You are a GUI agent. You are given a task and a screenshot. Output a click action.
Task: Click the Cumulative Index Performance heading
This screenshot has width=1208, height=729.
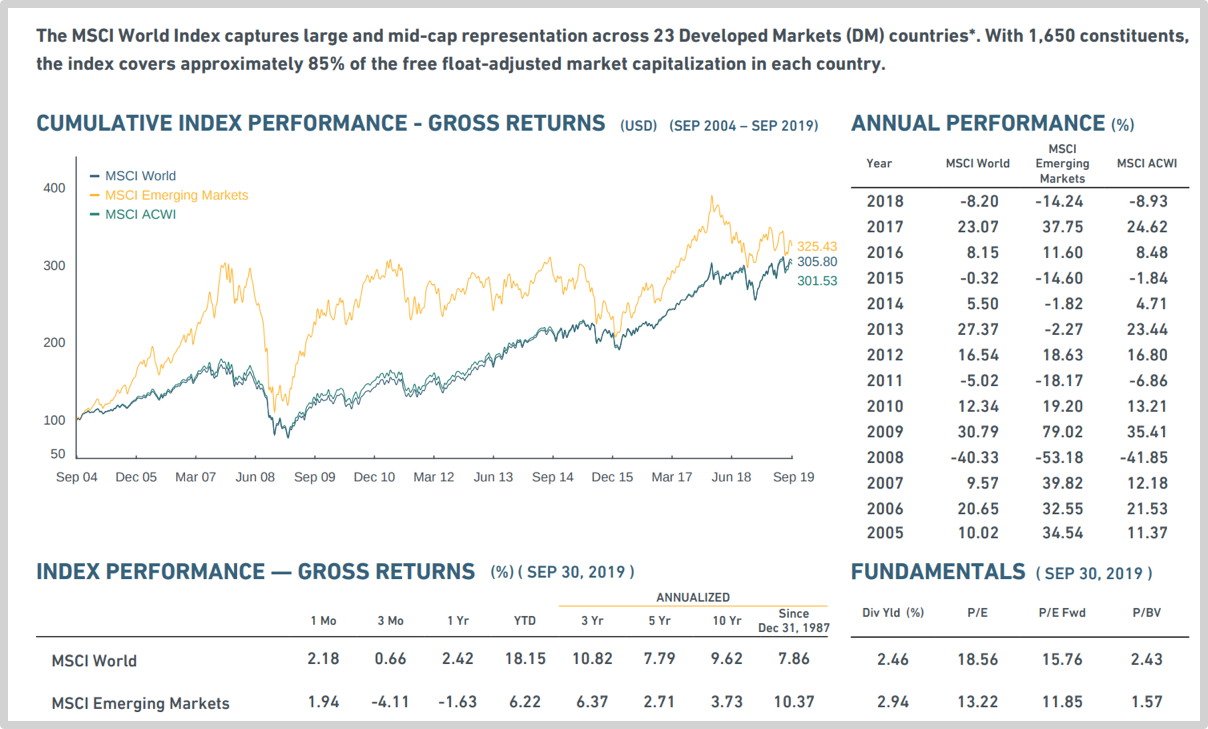(320, 124)
